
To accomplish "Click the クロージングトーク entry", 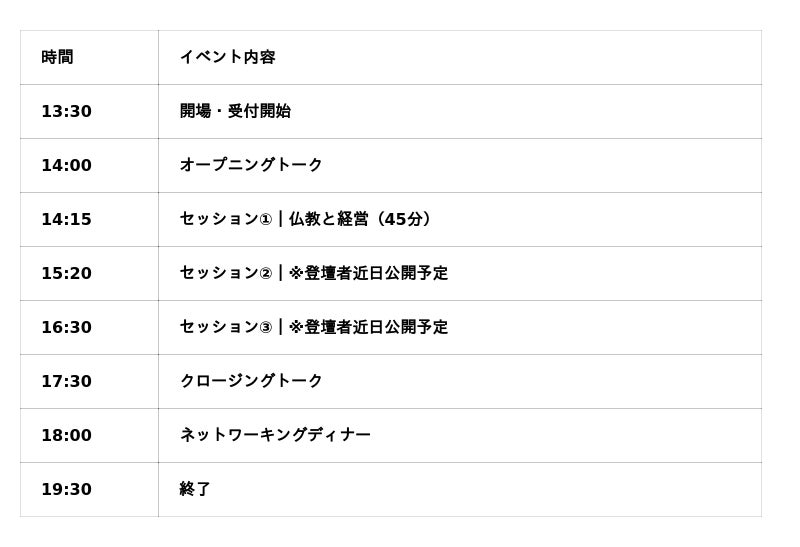I will tap(251, 382).
